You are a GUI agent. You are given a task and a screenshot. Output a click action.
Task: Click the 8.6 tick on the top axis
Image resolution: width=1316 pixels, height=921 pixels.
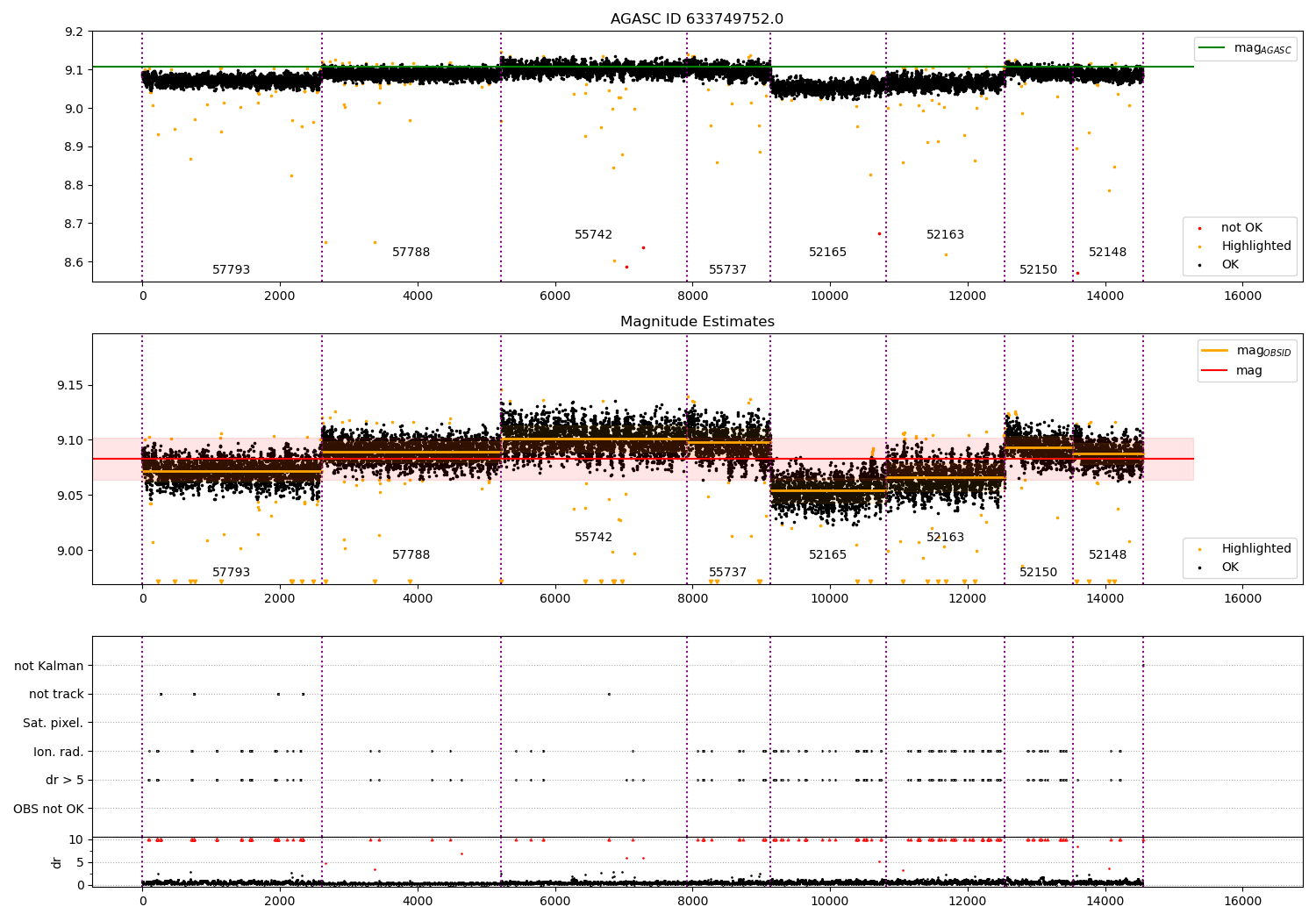(x=74, y=262)
